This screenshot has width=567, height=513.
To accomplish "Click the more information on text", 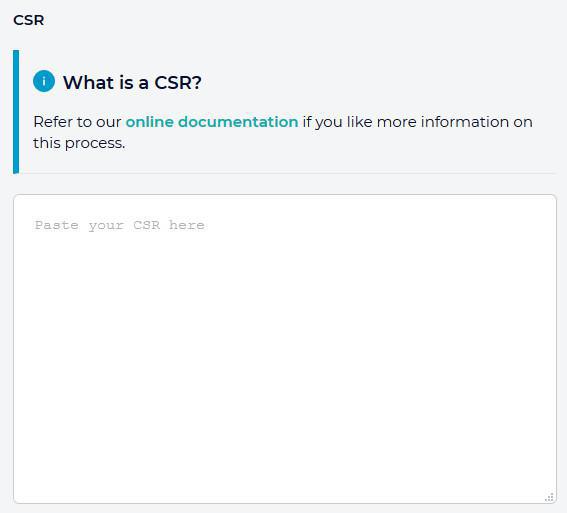I will (x=455, y=122).
